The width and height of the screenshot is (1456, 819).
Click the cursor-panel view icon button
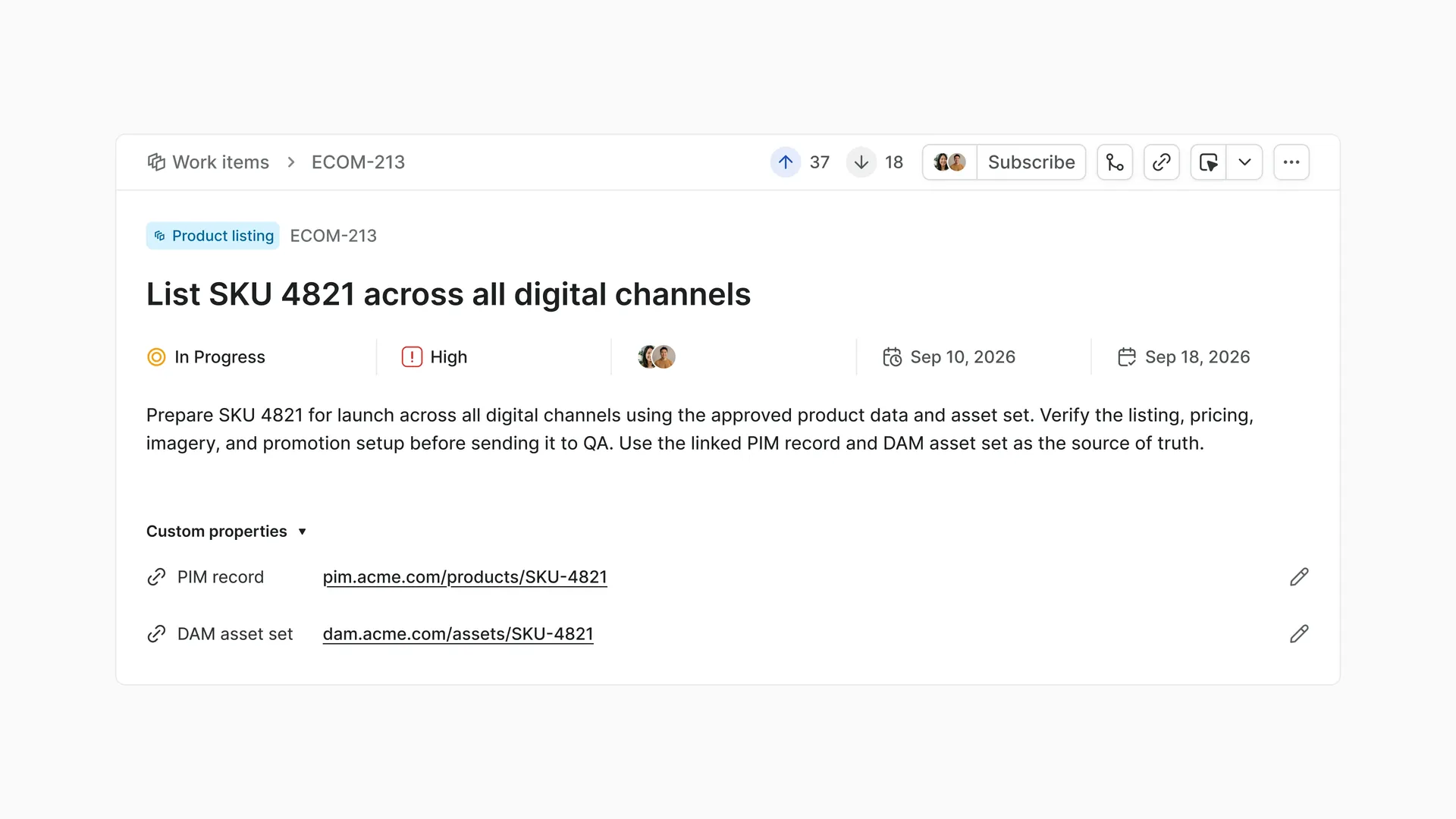pos(1209,162)
